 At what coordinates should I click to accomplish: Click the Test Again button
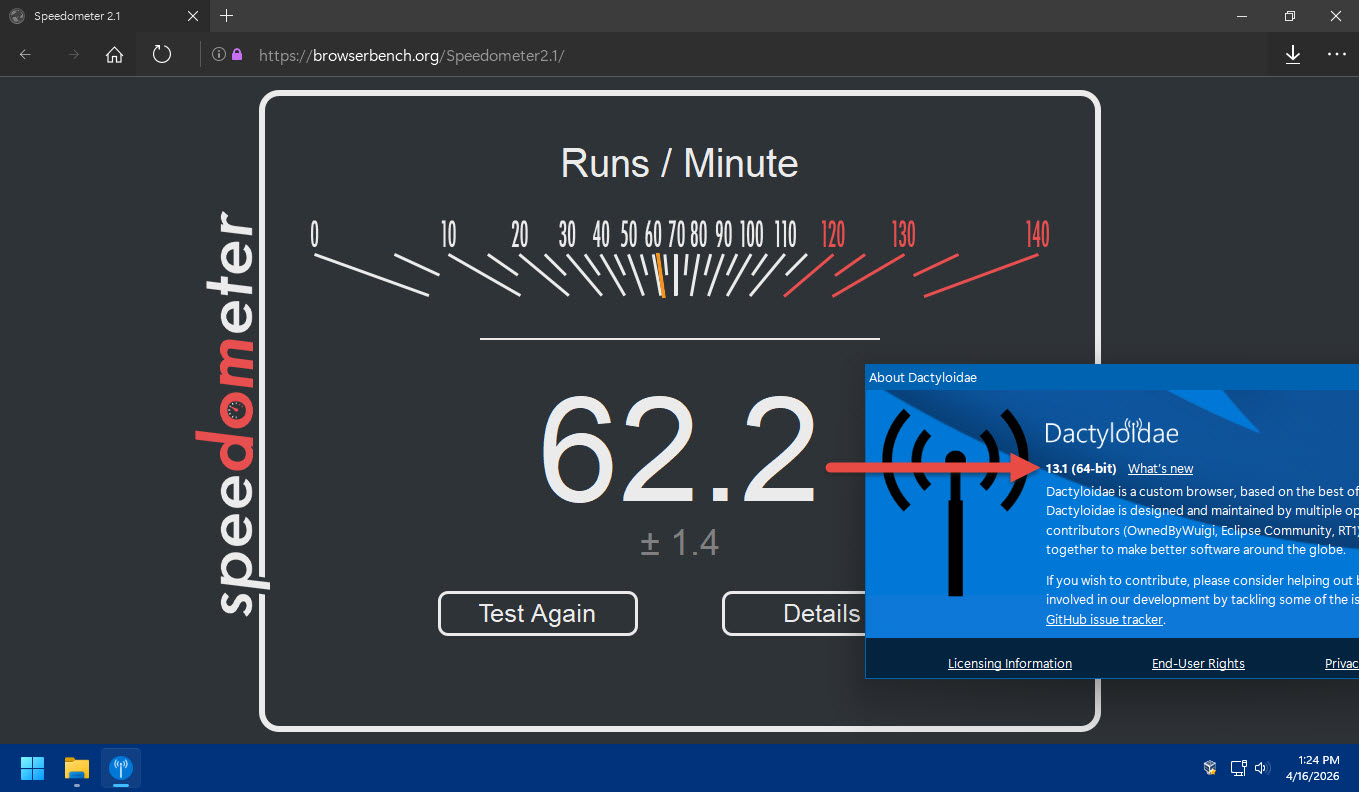[x=537, y=613]
